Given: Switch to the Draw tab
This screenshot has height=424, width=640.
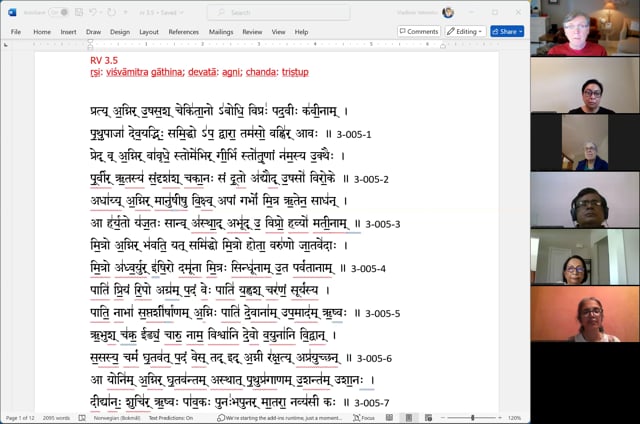Looking at the screenshot, I should 93,32.
